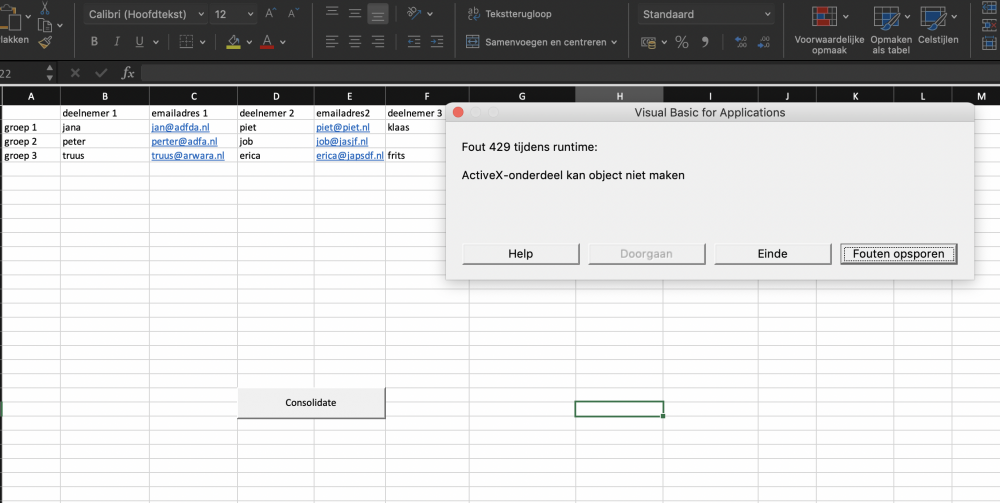The width and height of the screenshot is (1000, 503).
Task: Click the insert function fx icon
Action: pyautogui.click(x=128, y=73)
